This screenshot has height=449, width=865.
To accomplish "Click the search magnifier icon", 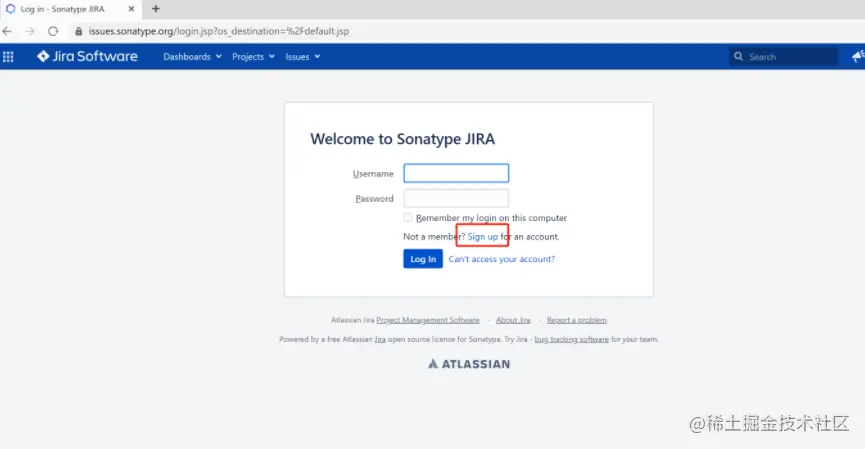I will pyautogui.click(x=738, y=56).
